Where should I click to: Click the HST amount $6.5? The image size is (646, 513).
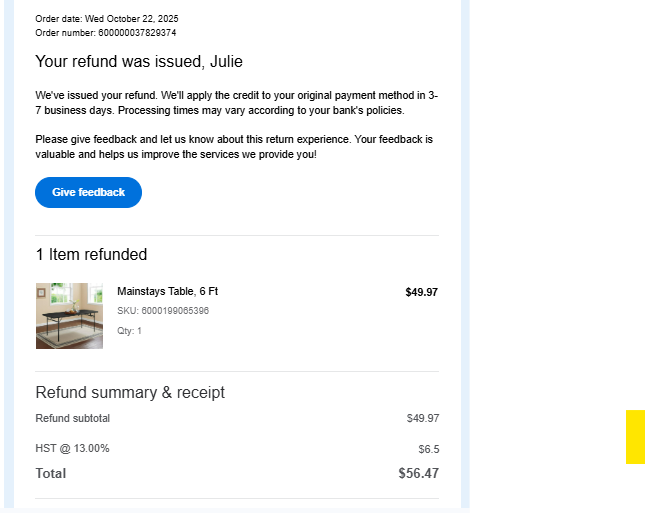[428, 449]
